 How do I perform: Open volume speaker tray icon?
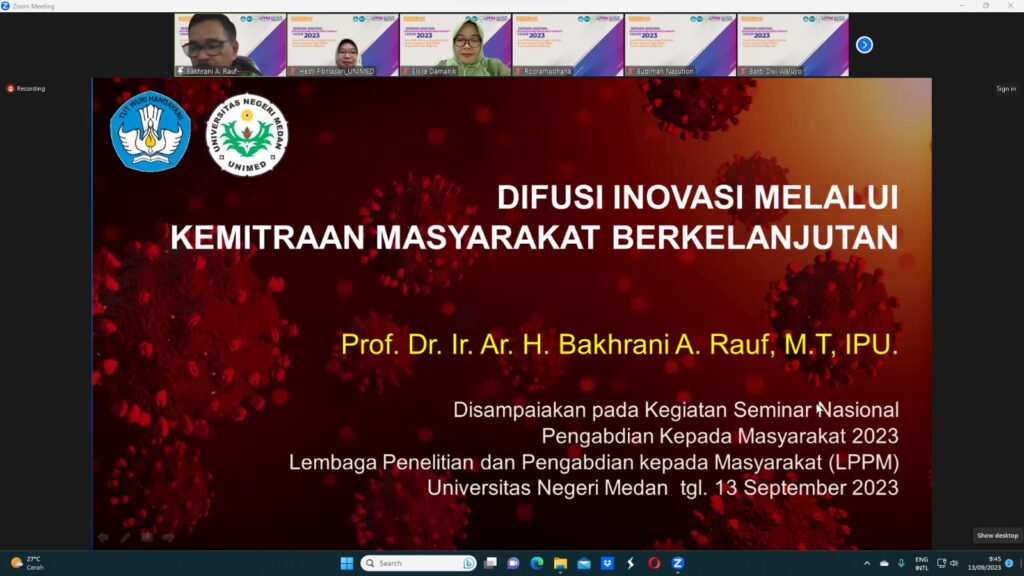(x=953, y=563)
